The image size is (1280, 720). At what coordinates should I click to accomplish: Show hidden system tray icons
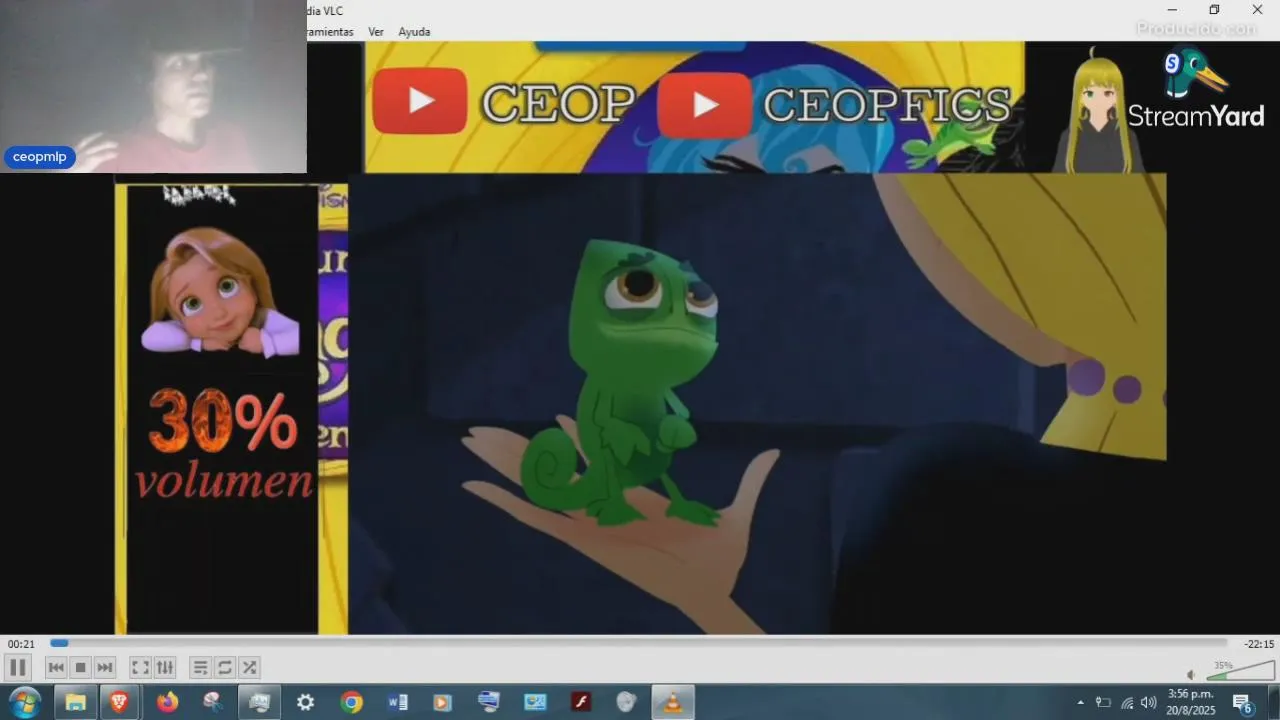tap(1080, 702)
